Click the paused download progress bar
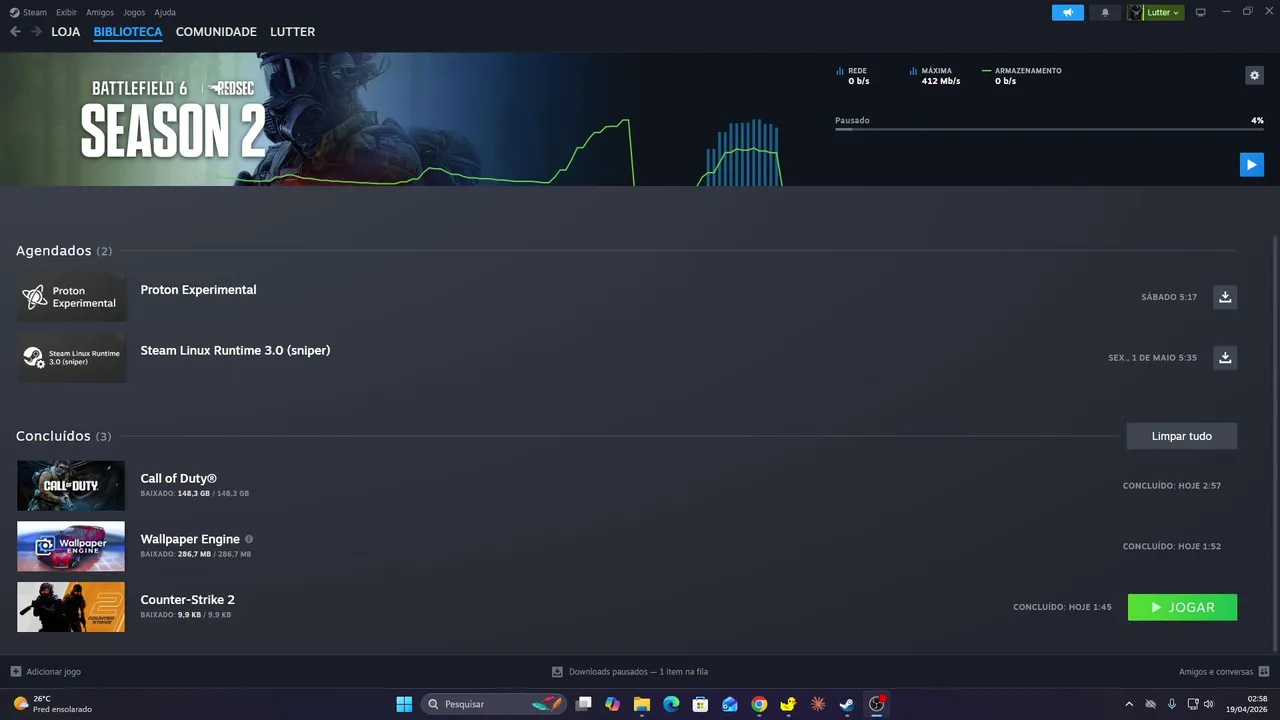The height and width of the screenshot is (720, 1280). (x=1049, y=129)
